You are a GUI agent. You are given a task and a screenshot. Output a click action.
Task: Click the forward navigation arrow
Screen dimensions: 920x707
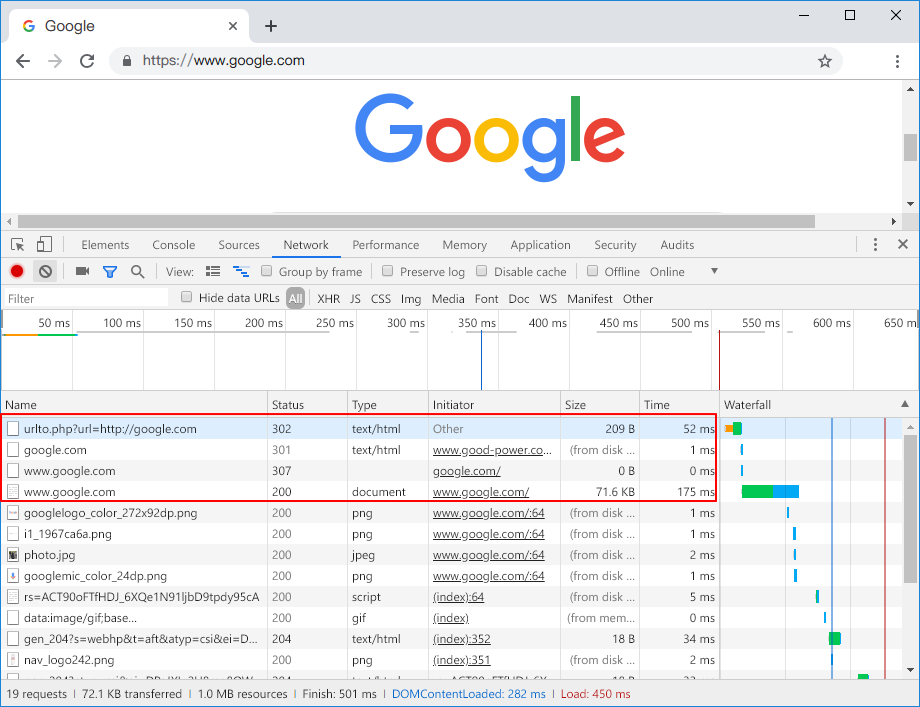tap(55, 61)
